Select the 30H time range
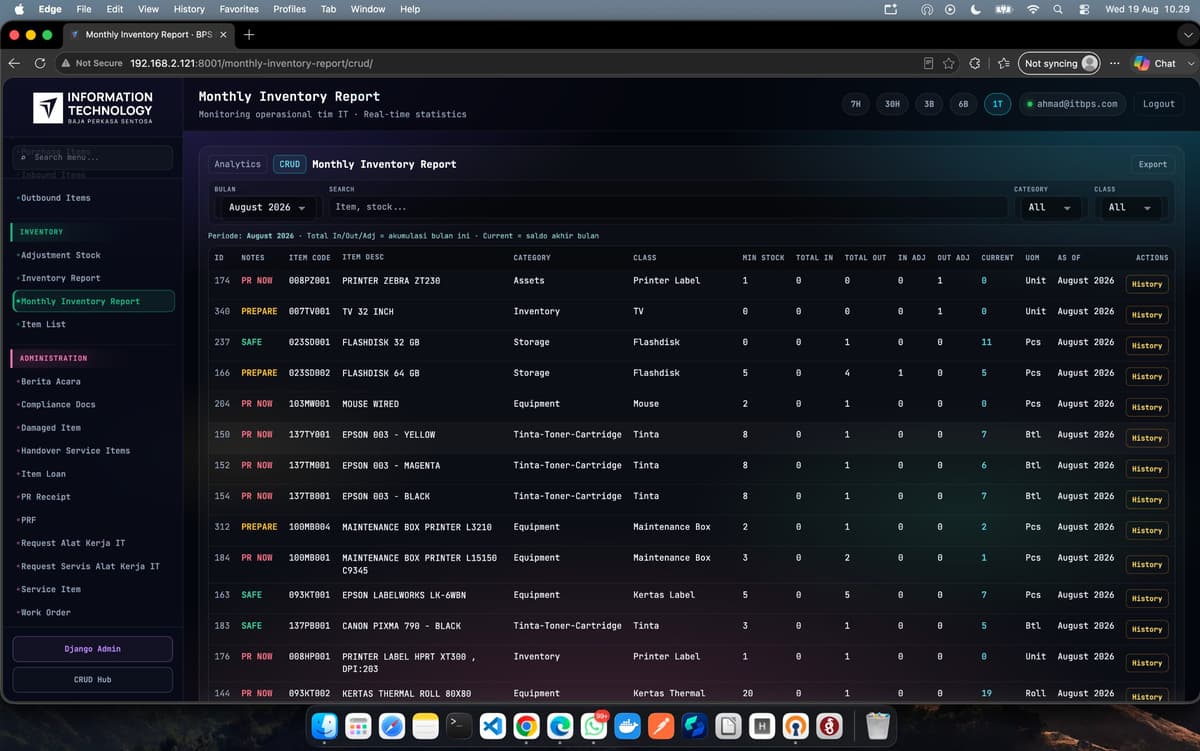The width and height of the screenshot is (1200, 751). [x=892, y=104]
